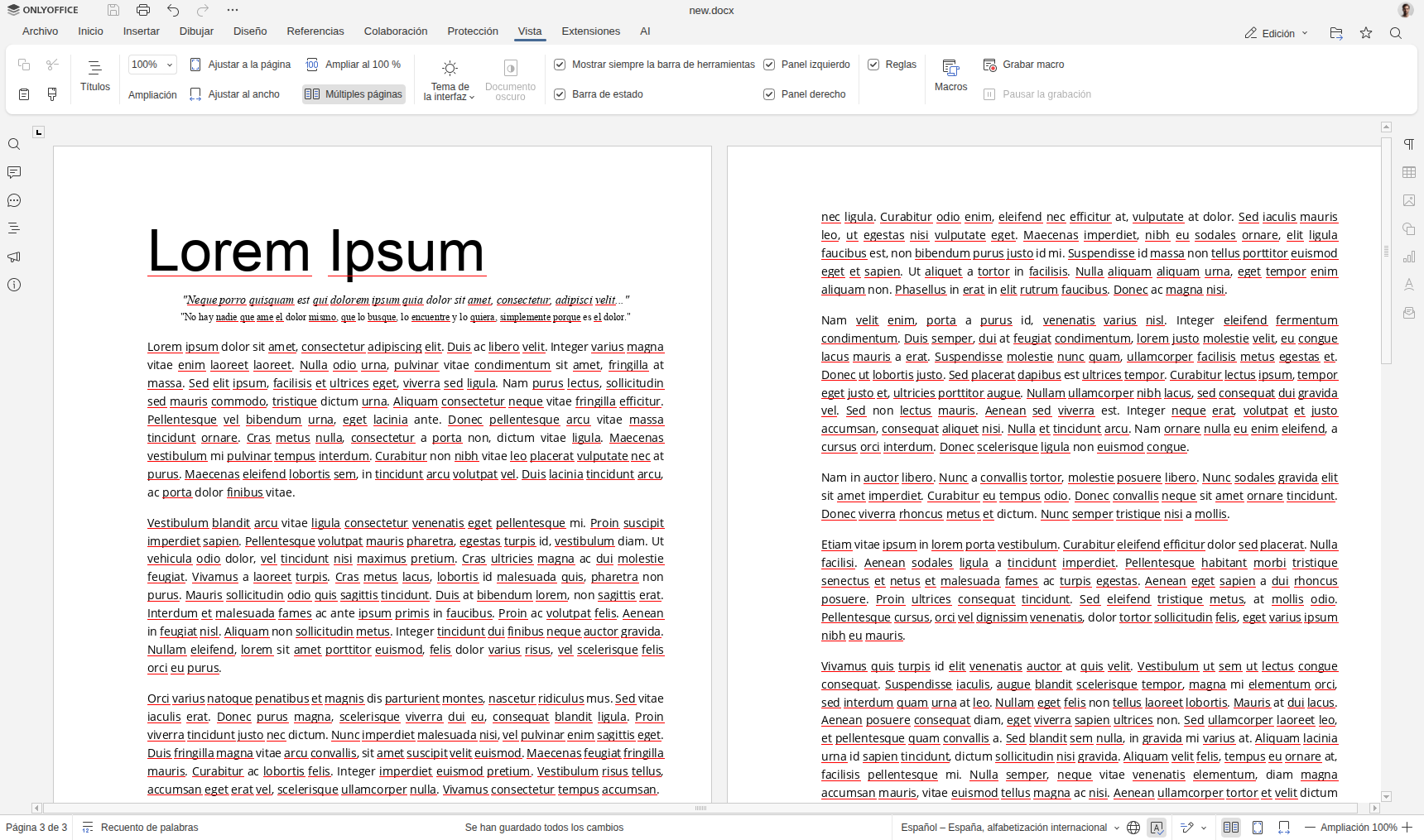Open paragraph settings in right sidebar
The height and width of the screenshot is (840, 1424).
1409,144
